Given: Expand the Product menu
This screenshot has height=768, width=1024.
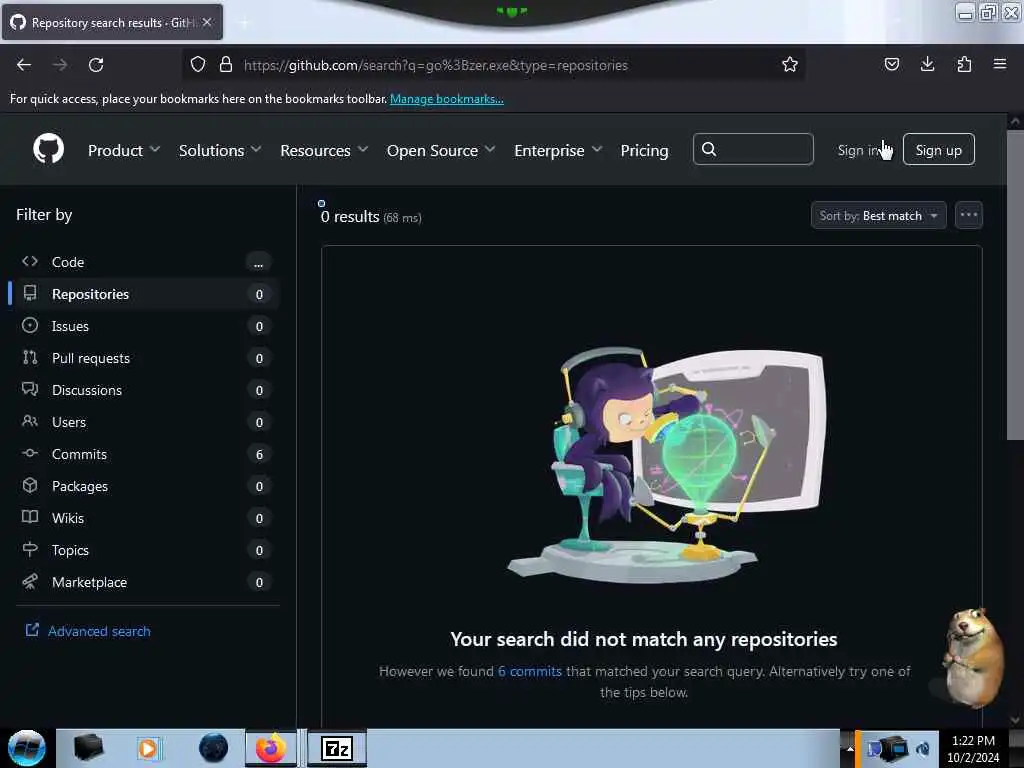Looking at the screenshot, I should click(124, 150).
